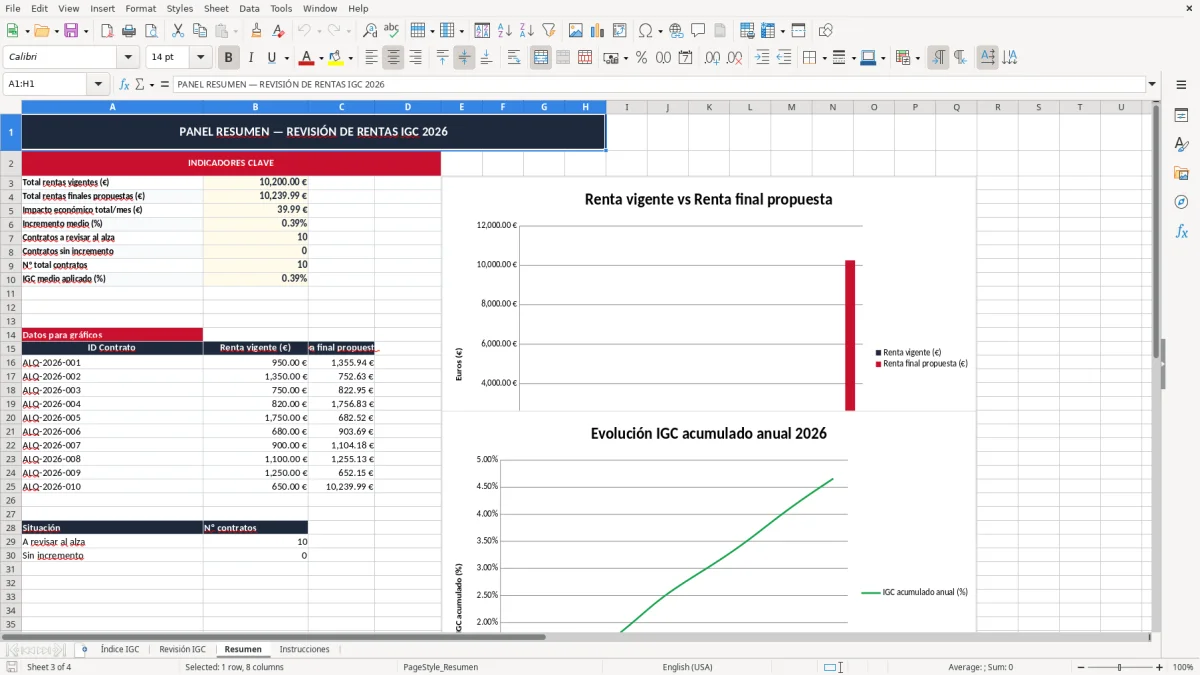1200x675 pixels.
Task: Switch to the Revisión IGC sheet tab
Action: pyautogui.click(x=182, y=649)
